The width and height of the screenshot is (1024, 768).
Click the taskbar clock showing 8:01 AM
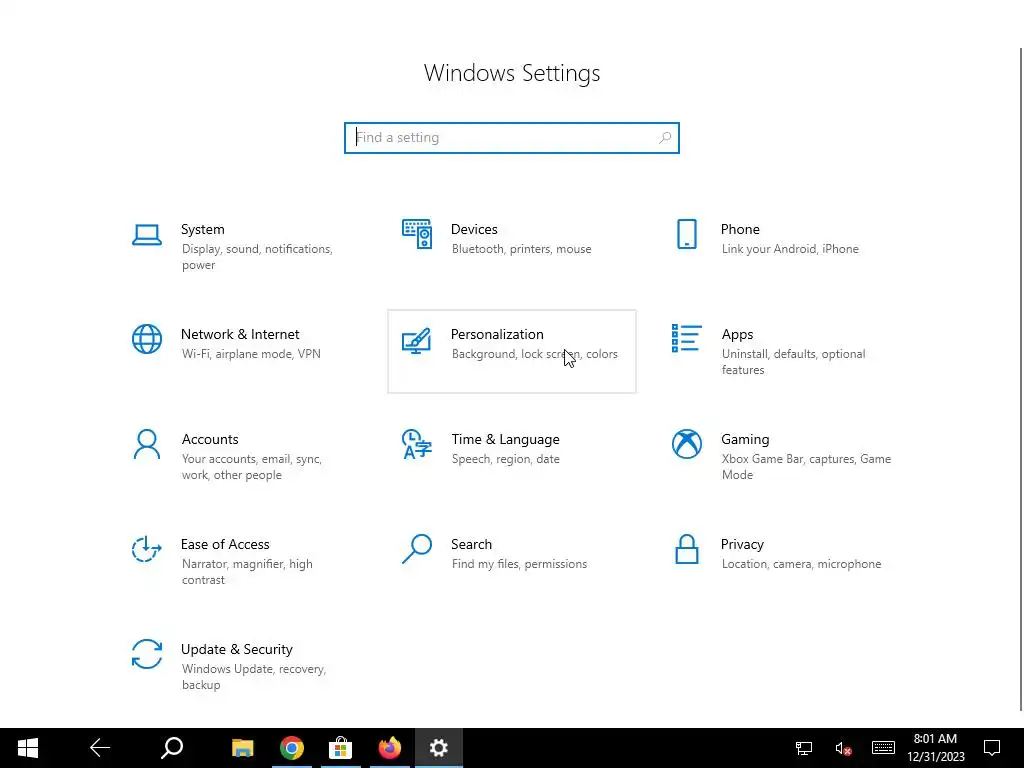935,748
